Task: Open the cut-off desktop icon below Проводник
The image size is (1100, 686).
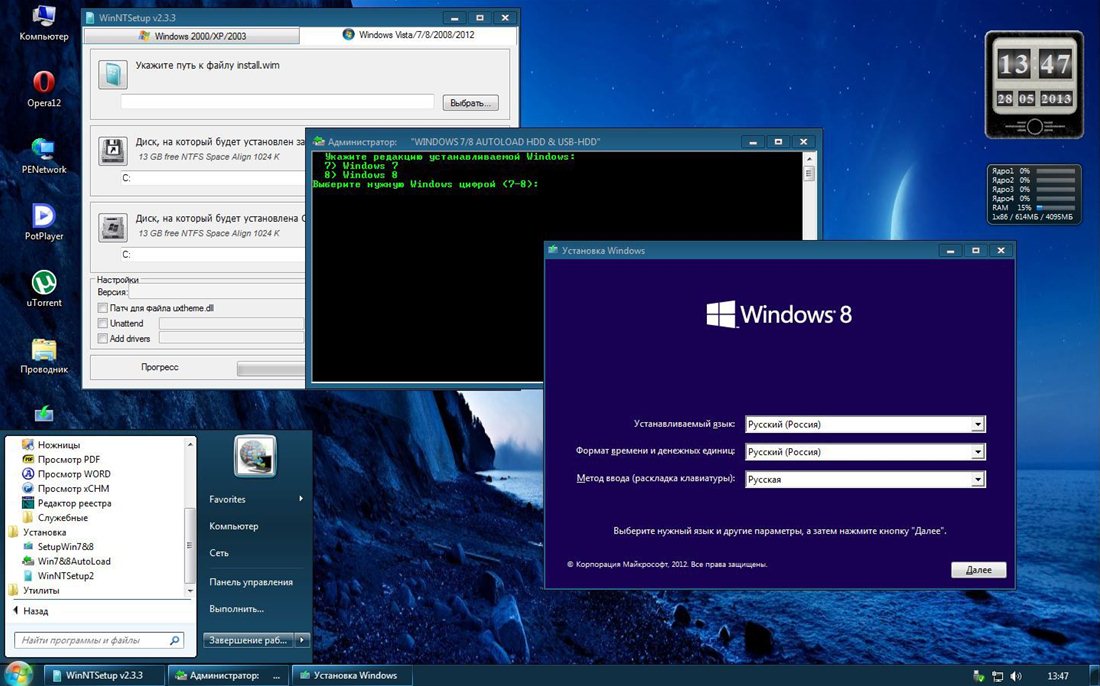Action: [x=43, y=412]
